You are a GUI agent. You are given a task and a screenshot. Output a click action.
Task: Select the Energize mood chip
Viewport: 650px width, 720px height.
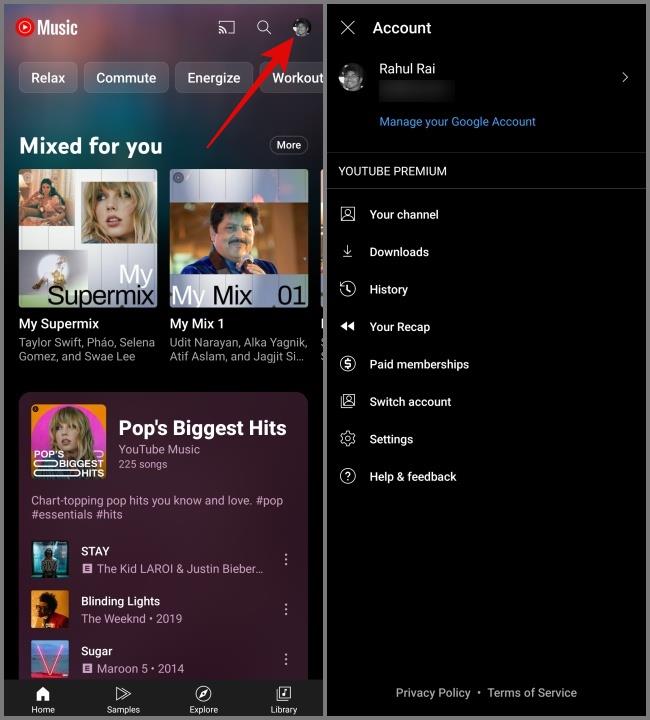click(x=214, y=78)
